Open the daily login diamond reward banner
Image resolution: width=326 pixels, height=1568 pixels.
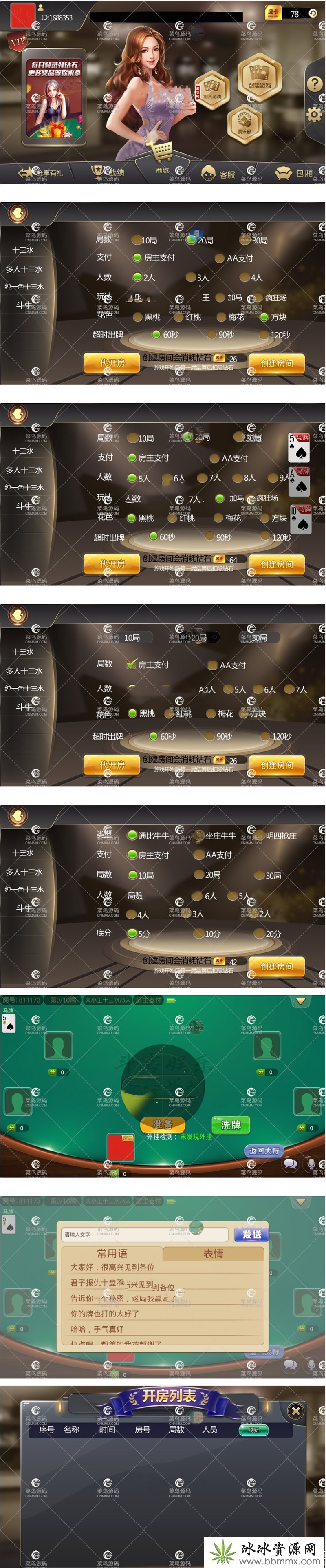coord(54,98)
